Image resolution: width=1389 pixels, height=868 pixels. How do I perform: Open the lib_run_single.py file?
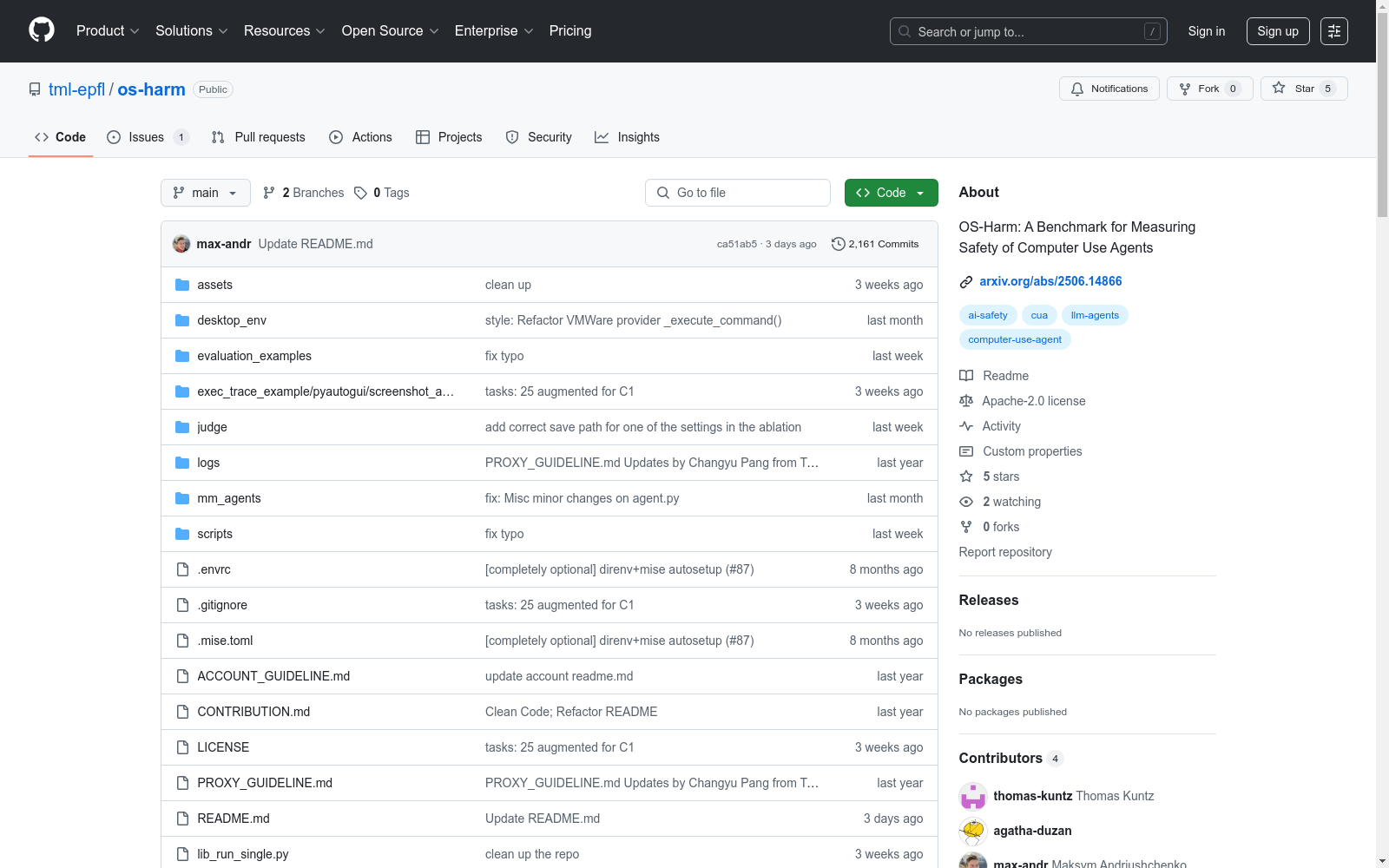(x=243, y=854)
